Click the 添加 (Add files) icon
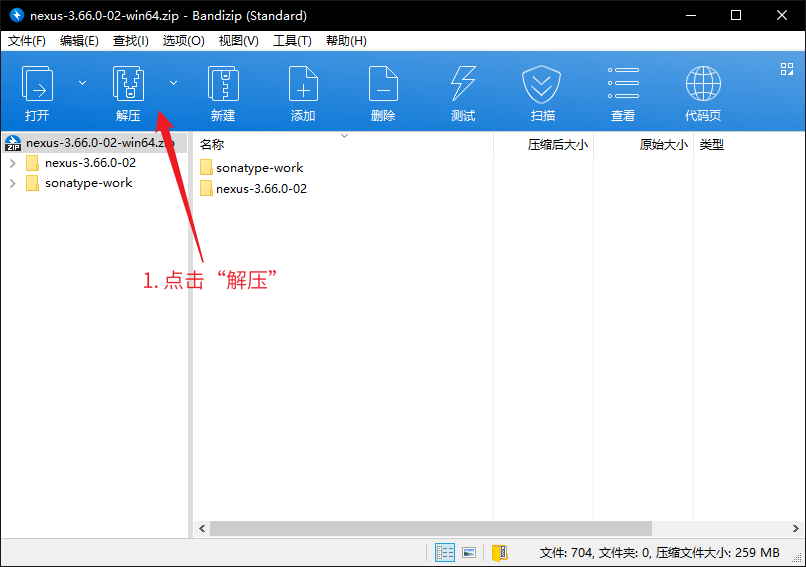 [x=303, y=84]
